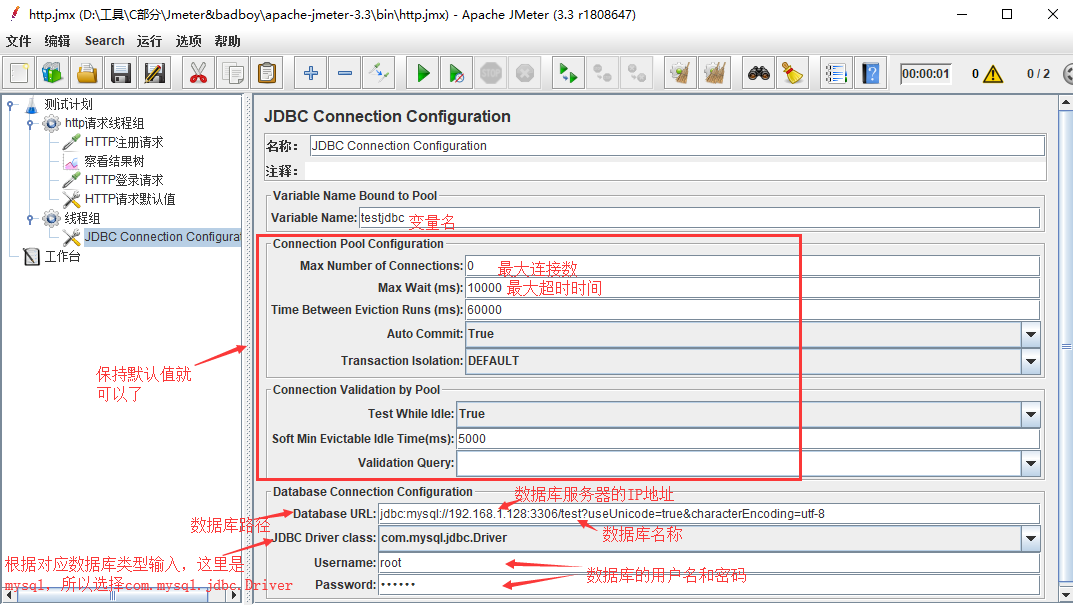Click Remote Stop All icon
1073x605 pixels.
tap(602, 73)
